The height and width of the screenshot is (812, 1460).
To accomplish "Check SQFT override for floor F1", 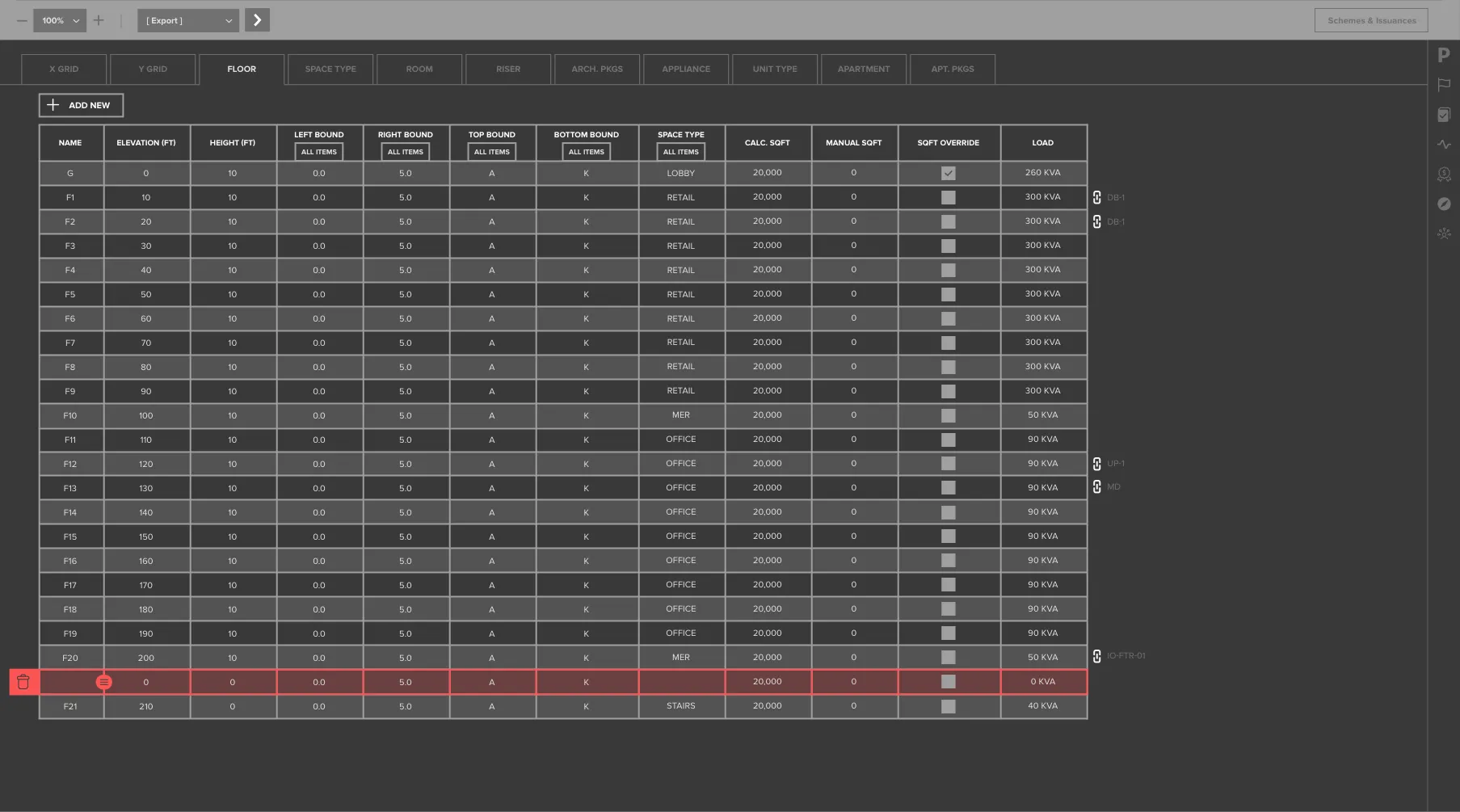I will click(949, 197).
